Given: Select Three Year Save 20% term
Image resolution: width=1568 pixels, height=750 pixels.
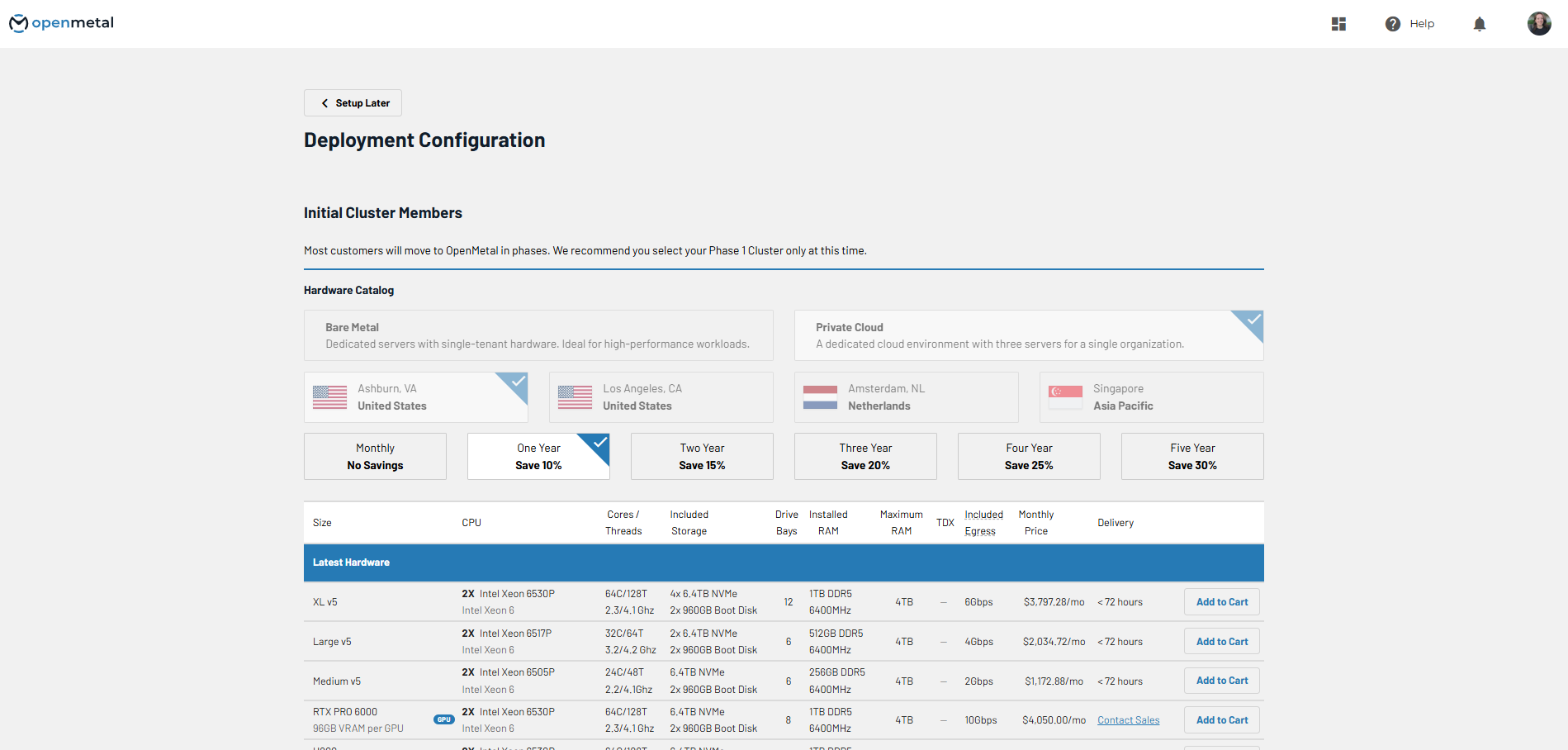Looking at the screenshot, I should pyautogui.click(x=865, y=456).
